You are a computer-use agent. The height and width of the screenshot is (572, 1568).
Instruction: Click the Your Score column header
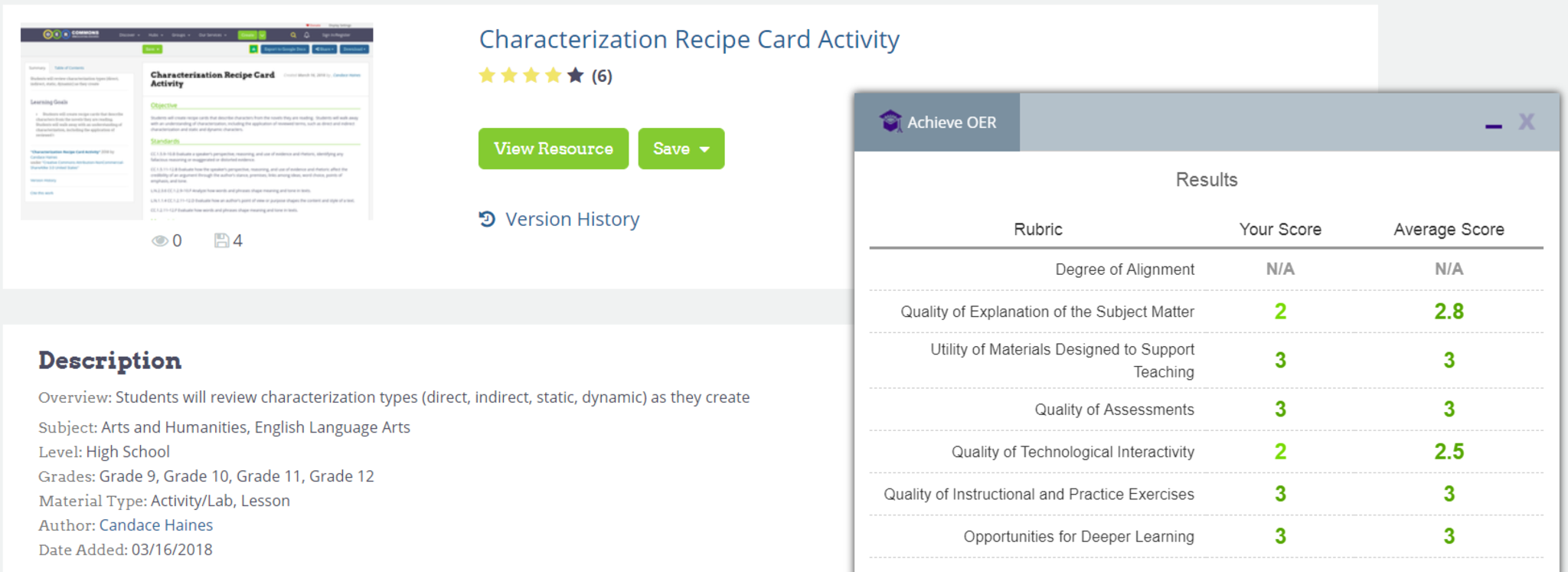1280,230
